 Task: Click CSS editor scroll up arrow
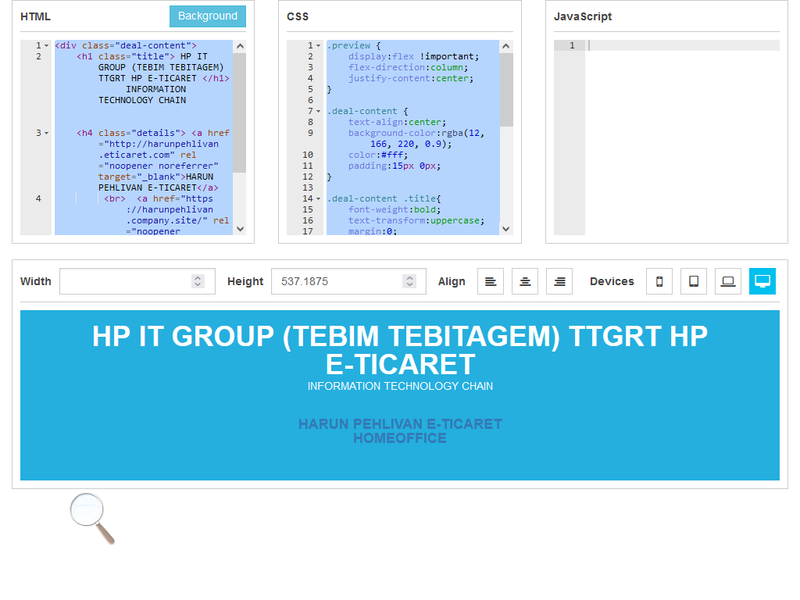[x=506, y=46]
